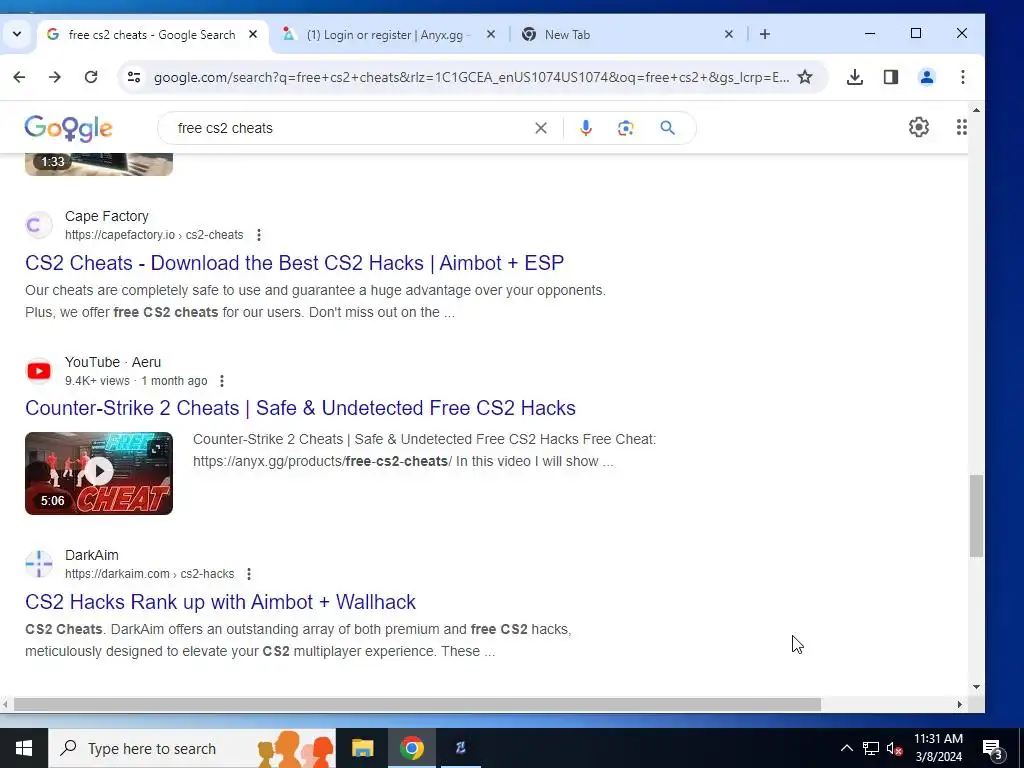Image resolution: width=1024 pixels, height=768 pixels.
Task: Click the darkaim.com URL text
Action: 150,574
